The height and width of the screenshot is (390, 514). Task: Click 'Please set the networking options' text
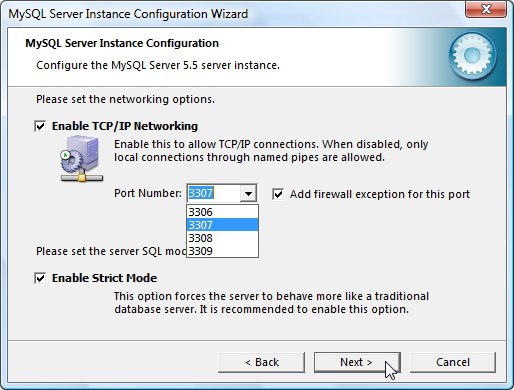(x=125, y=99)
